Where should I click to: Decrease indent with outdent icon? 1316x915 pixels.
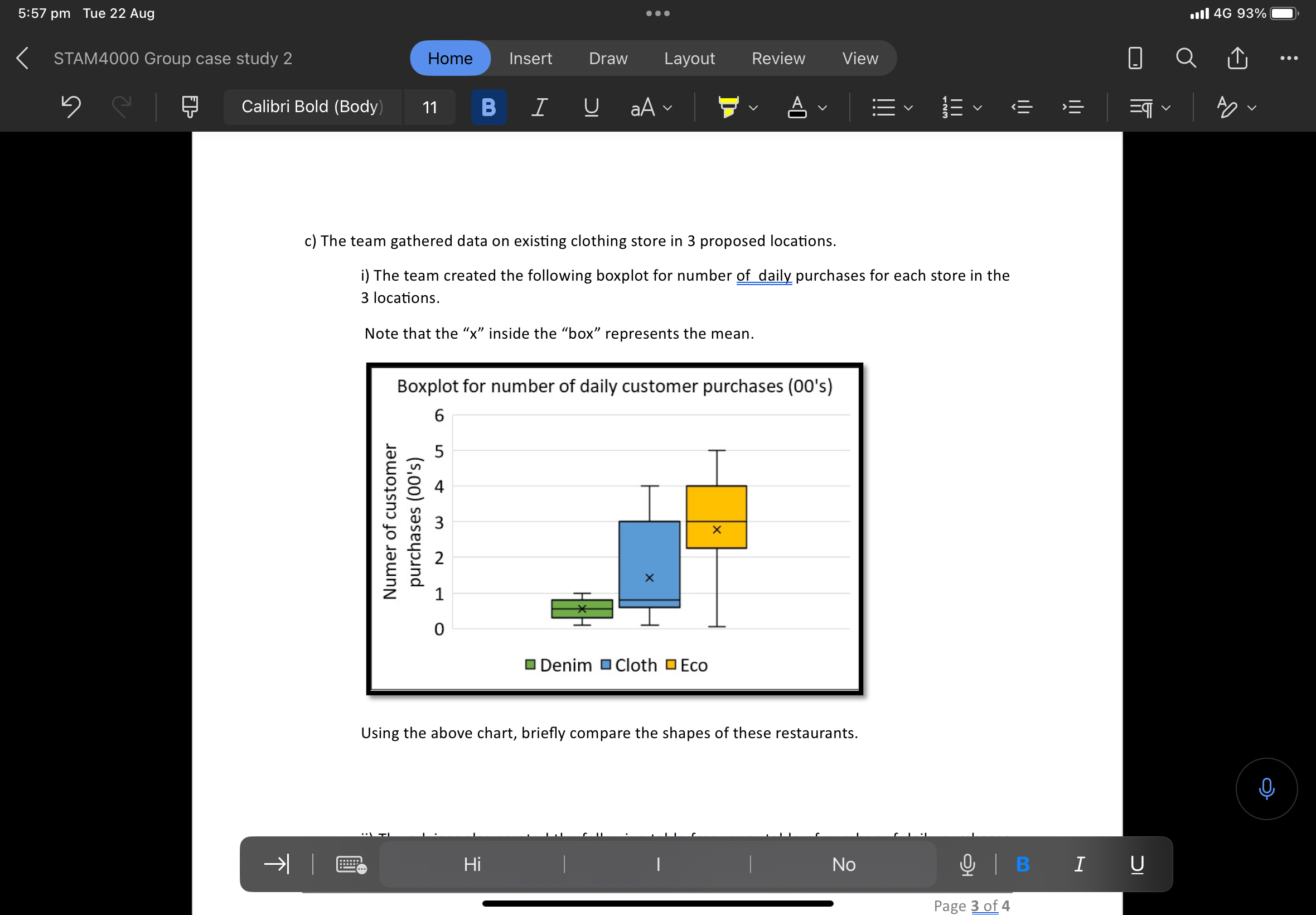click(x=1022, y=107)
